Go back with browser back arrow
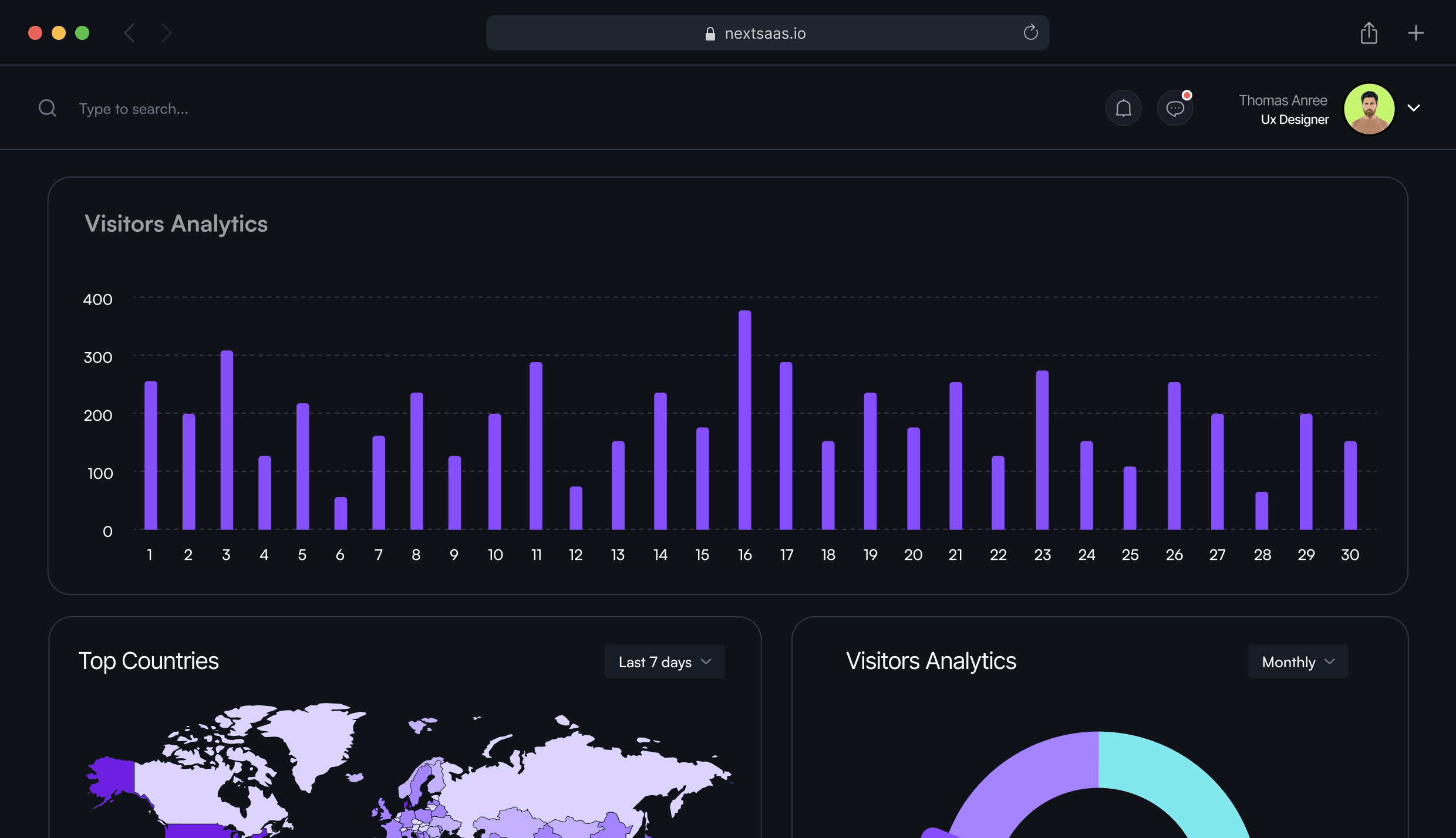Image resolution: width=1456 pixels, height=838 pixels. 130,33
